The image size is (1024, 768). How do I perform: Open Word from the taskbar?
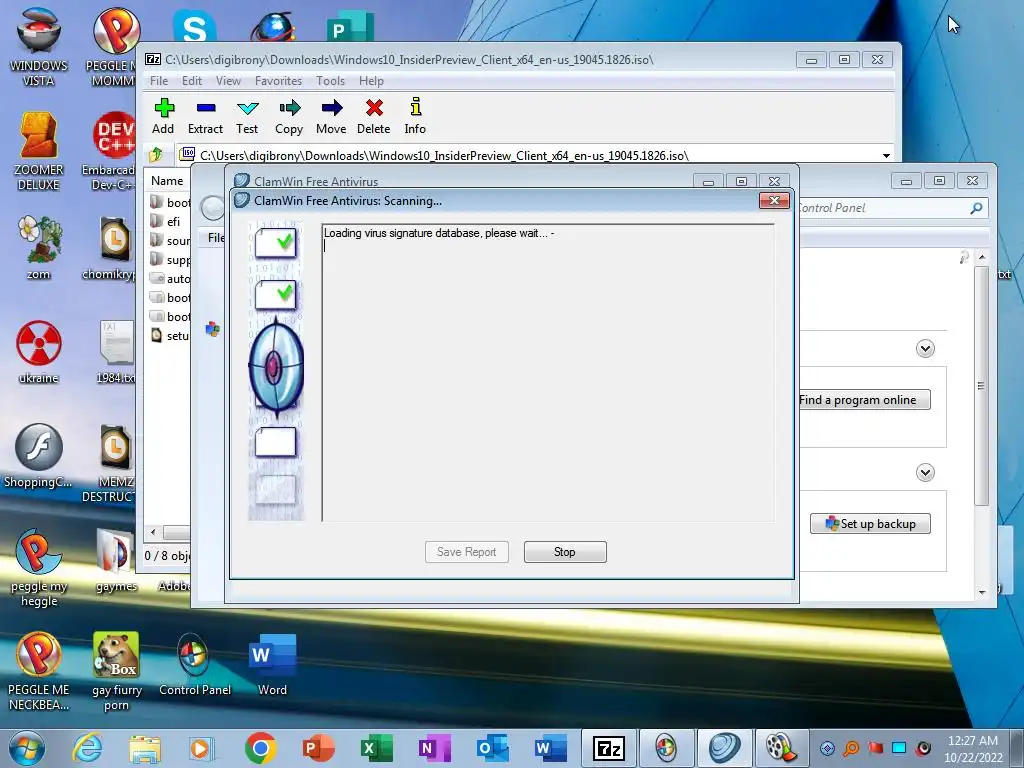point(550,748)
